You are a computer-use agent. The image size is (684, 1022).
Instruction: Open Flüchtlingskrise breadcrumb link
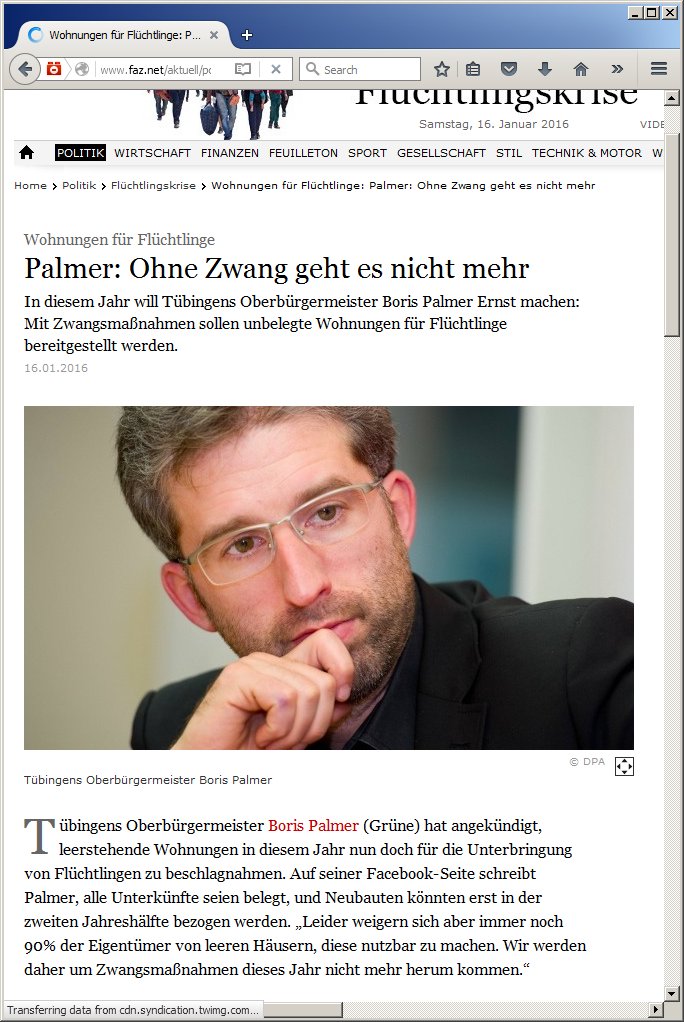pos(153,186)
